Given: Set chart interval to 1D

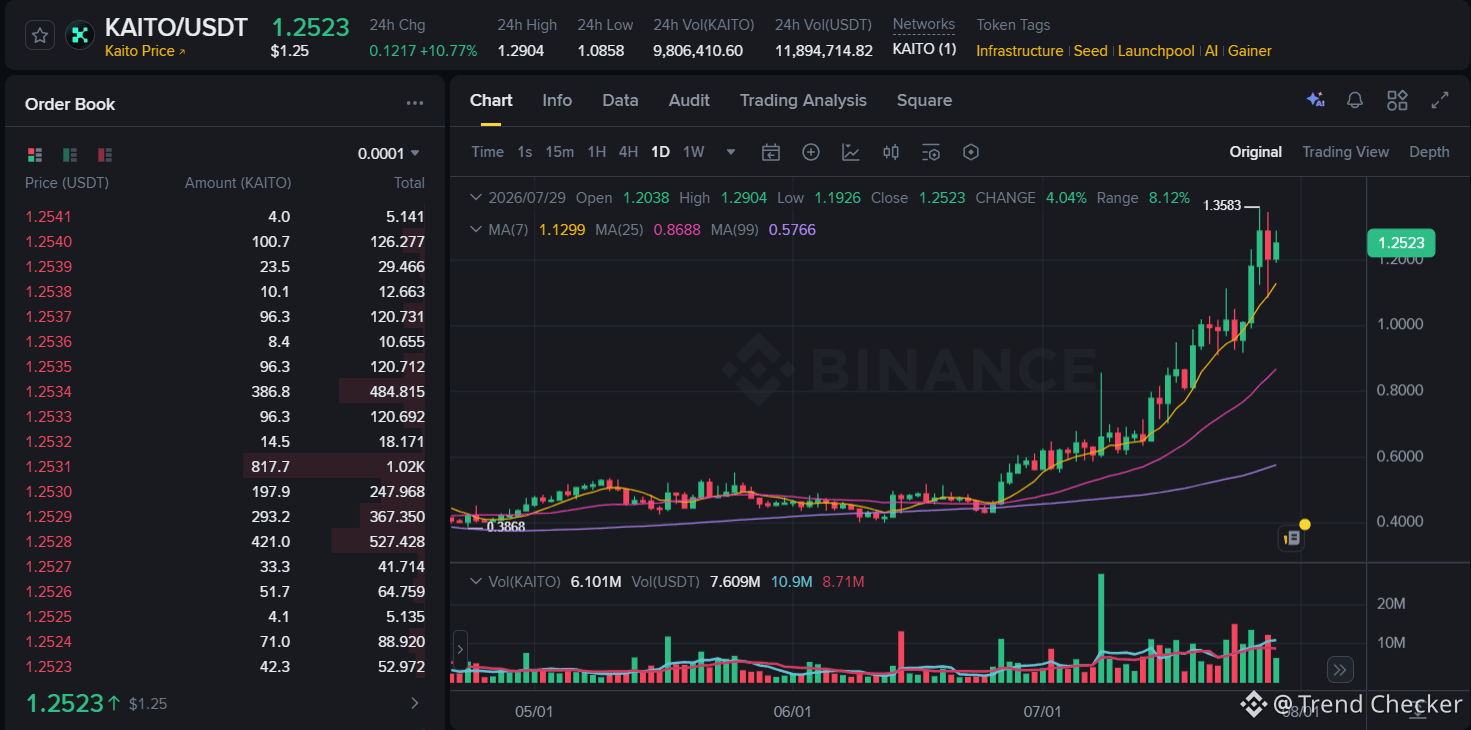Looking at the screenshot, I should [660, 152].
